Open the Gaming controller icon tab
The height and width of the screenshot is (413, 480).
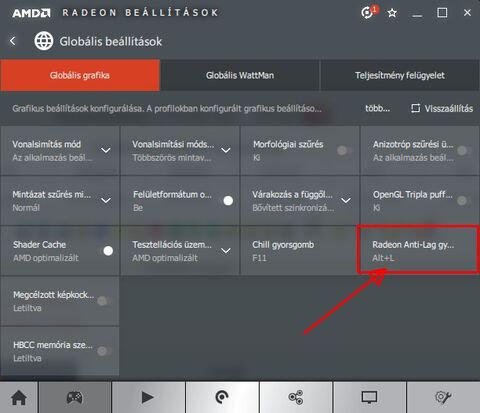click(x=75, y=397)
